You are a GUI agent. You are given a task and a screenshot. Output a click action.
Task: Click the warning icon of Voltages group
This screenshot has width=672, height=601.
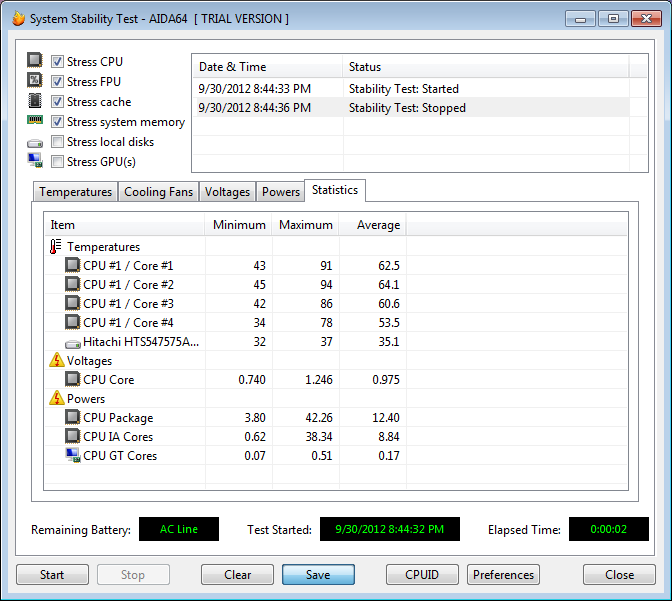coord(57,360)
